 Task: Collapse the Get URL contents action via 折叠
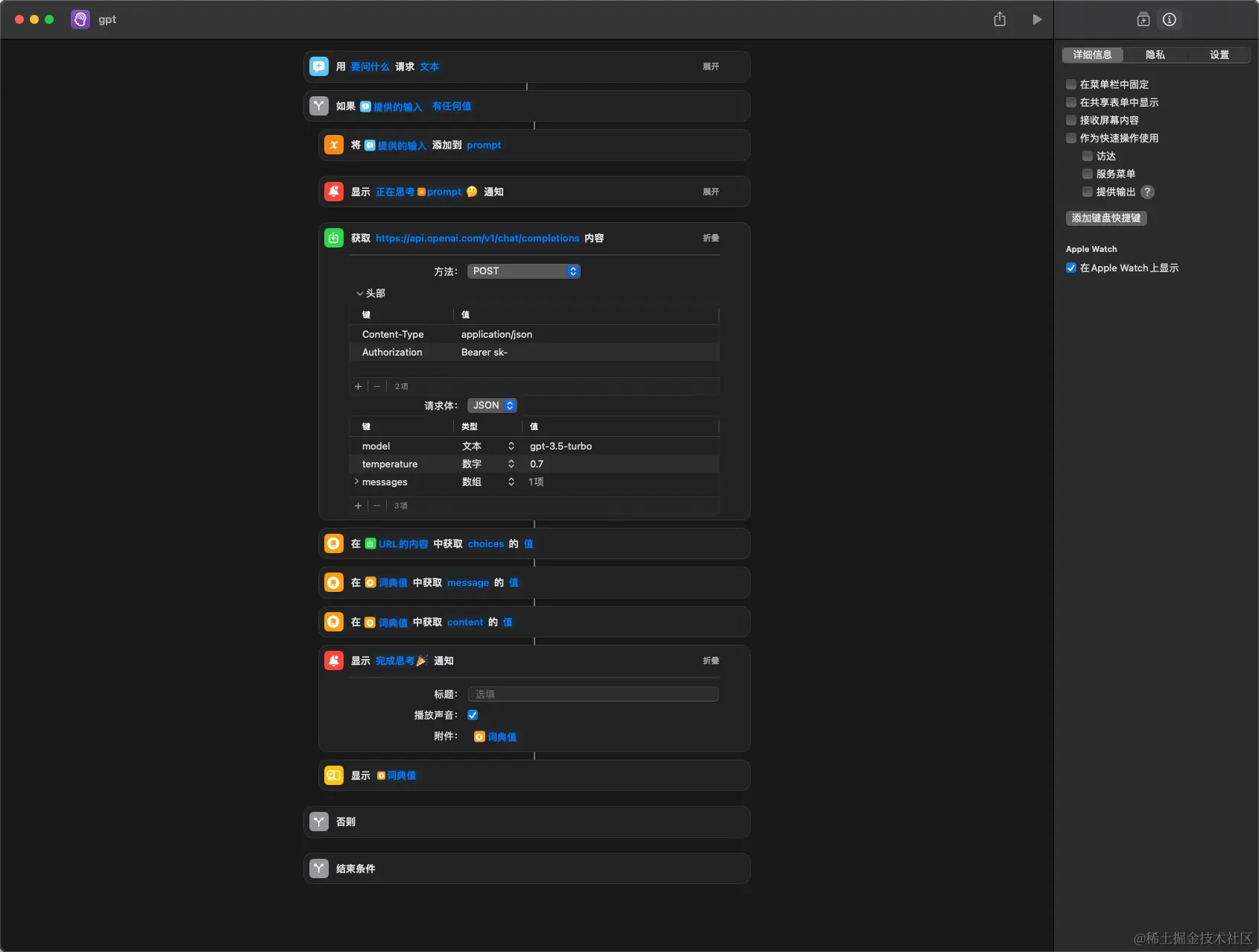[711, 238]
